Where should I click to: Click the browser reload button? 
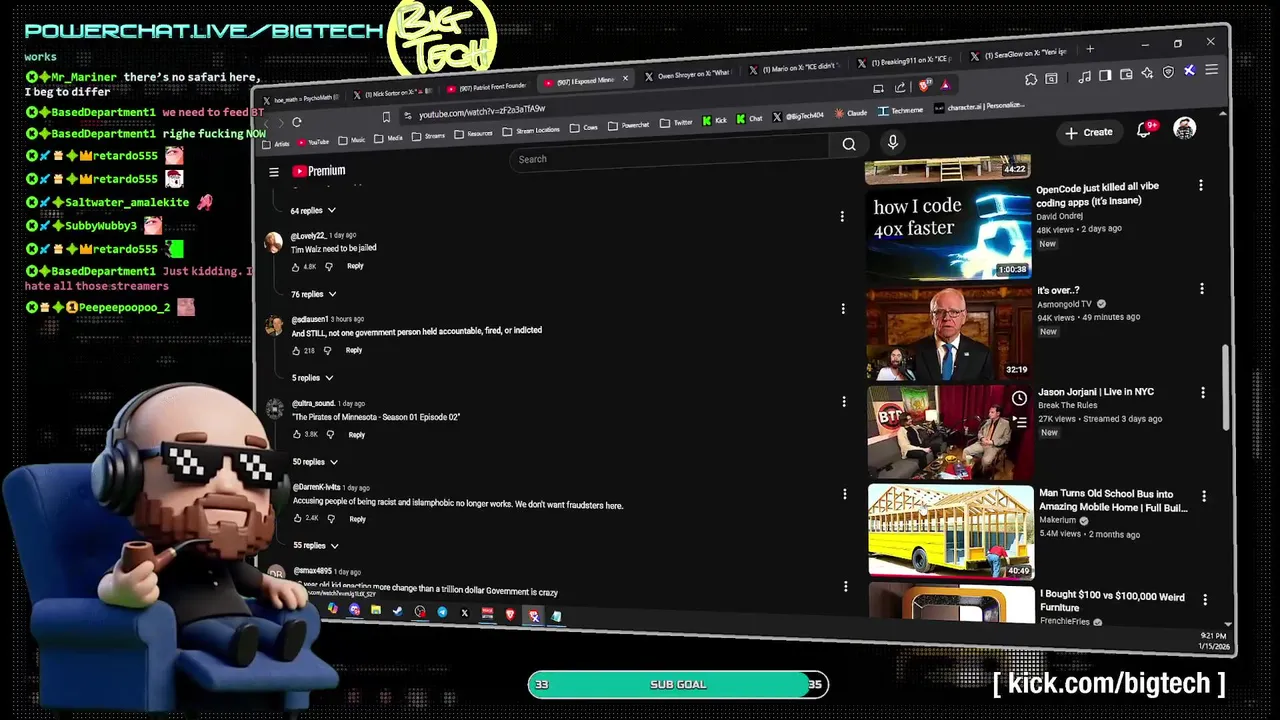pyautogui.click(x=296, y=122)
